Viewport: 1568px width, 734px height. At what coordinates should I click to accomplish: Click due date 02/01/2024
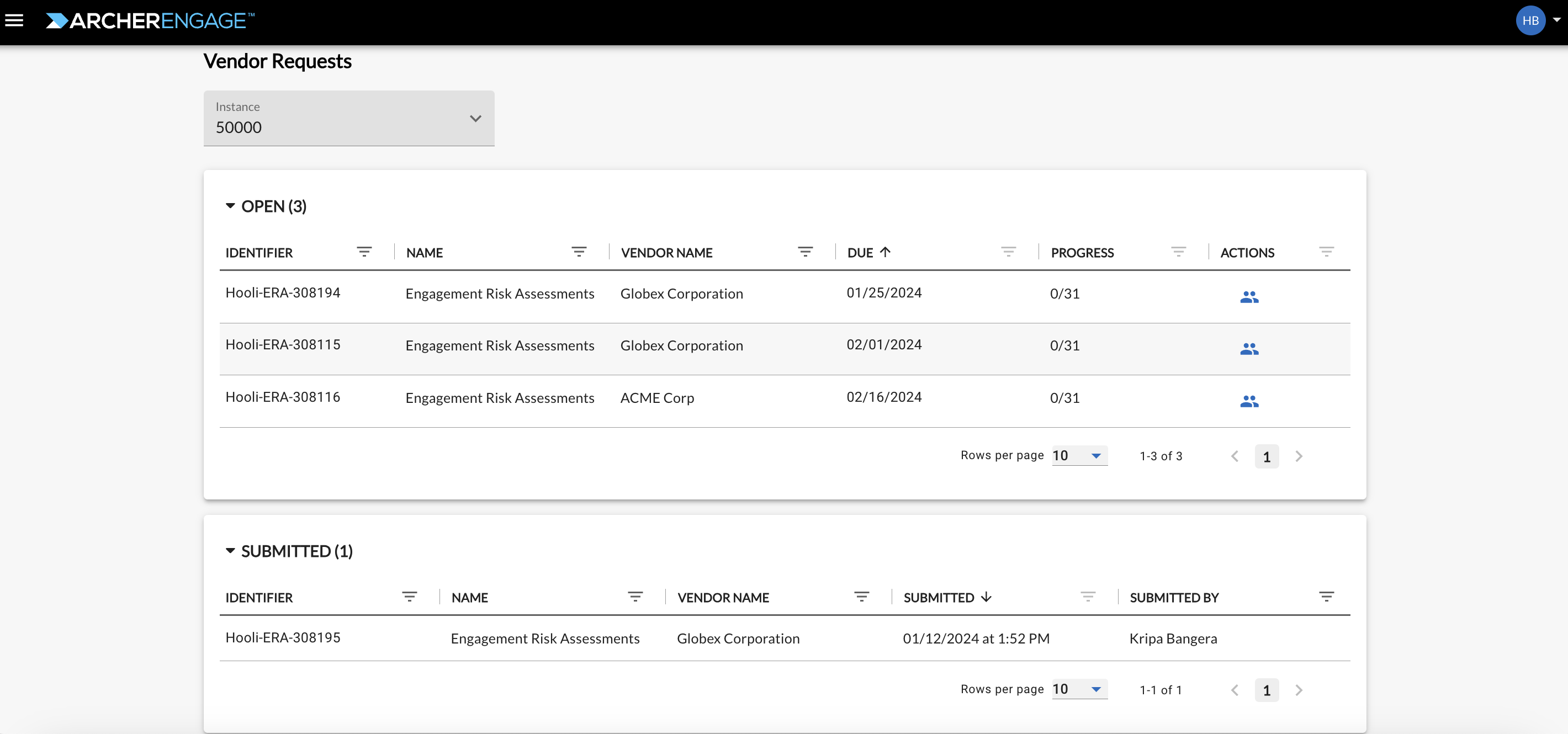tap(884, 344)
